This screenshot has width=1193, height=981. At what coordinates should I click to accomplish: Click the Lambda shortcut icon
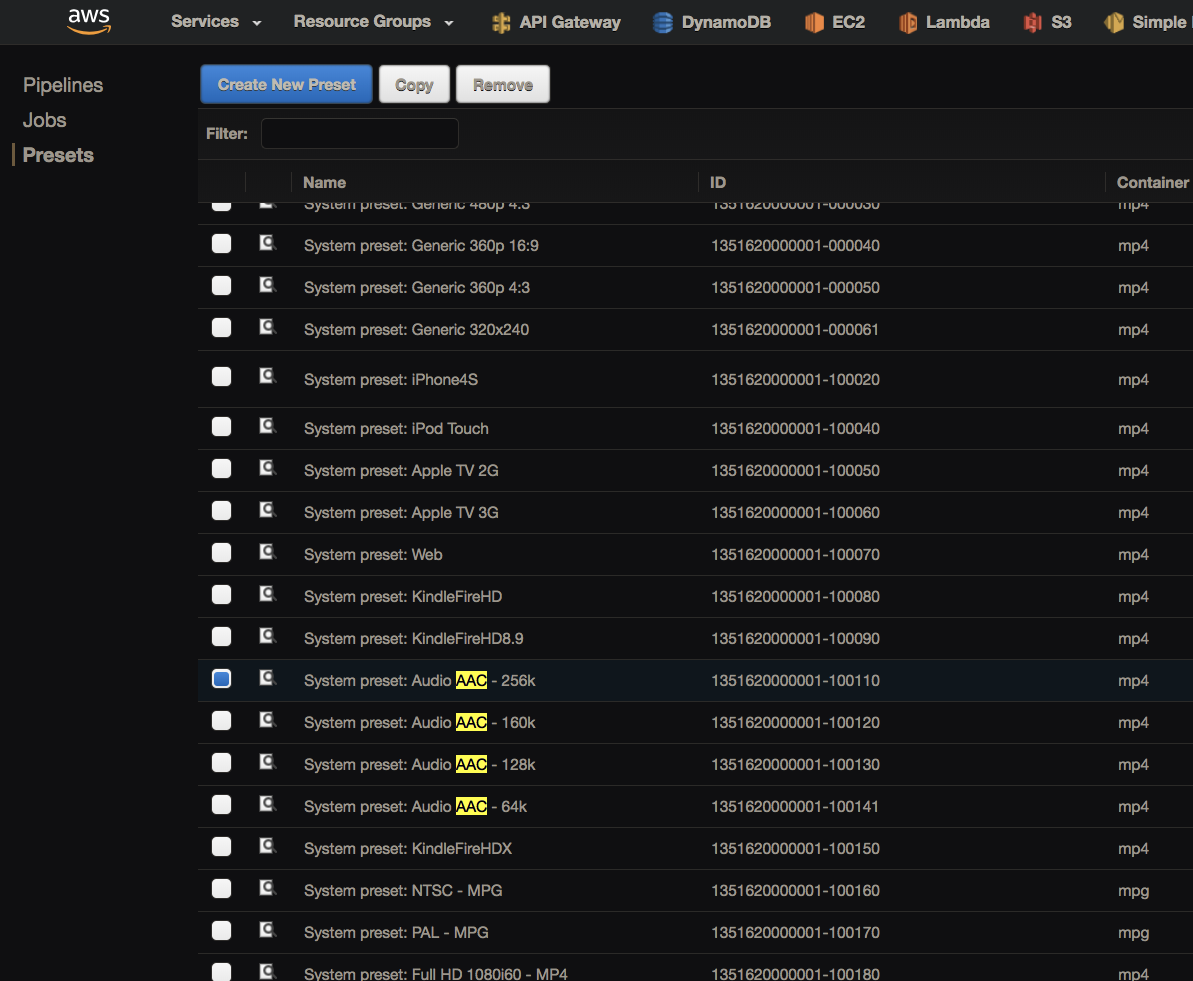[x=908, y=22]
